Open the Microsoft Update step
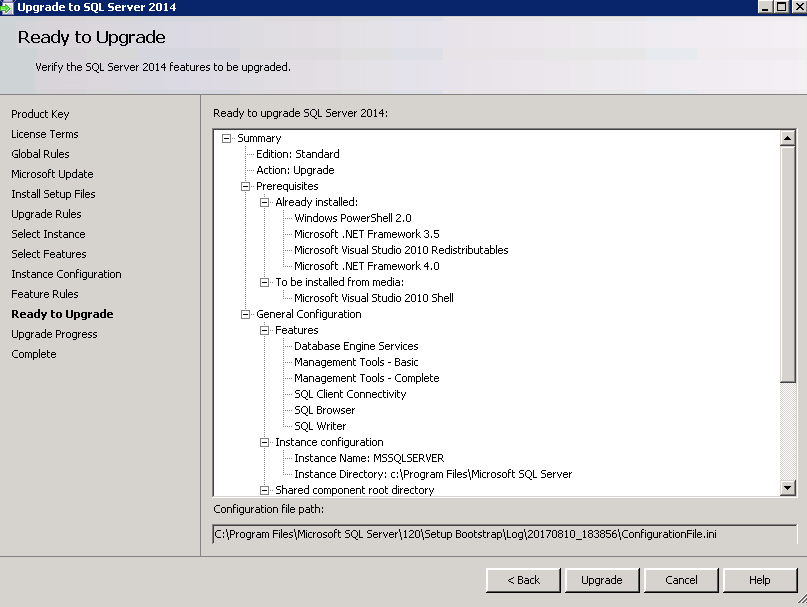This screenshot has height=607, width=807. pos(52,174)
